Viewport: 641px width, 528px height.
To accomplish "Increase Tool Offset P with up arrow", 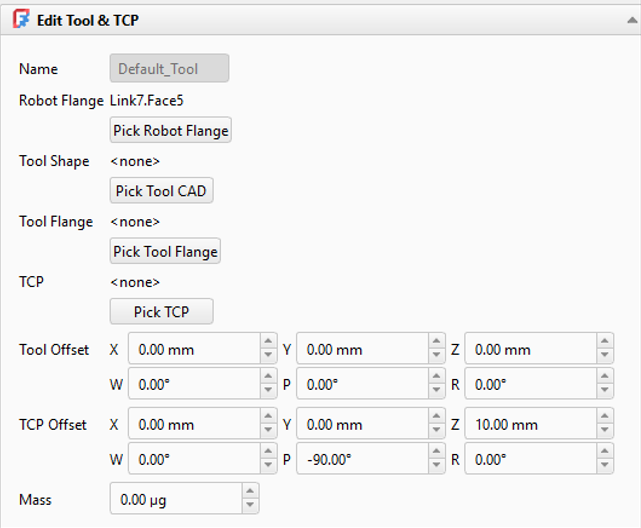I will point(436,376).
